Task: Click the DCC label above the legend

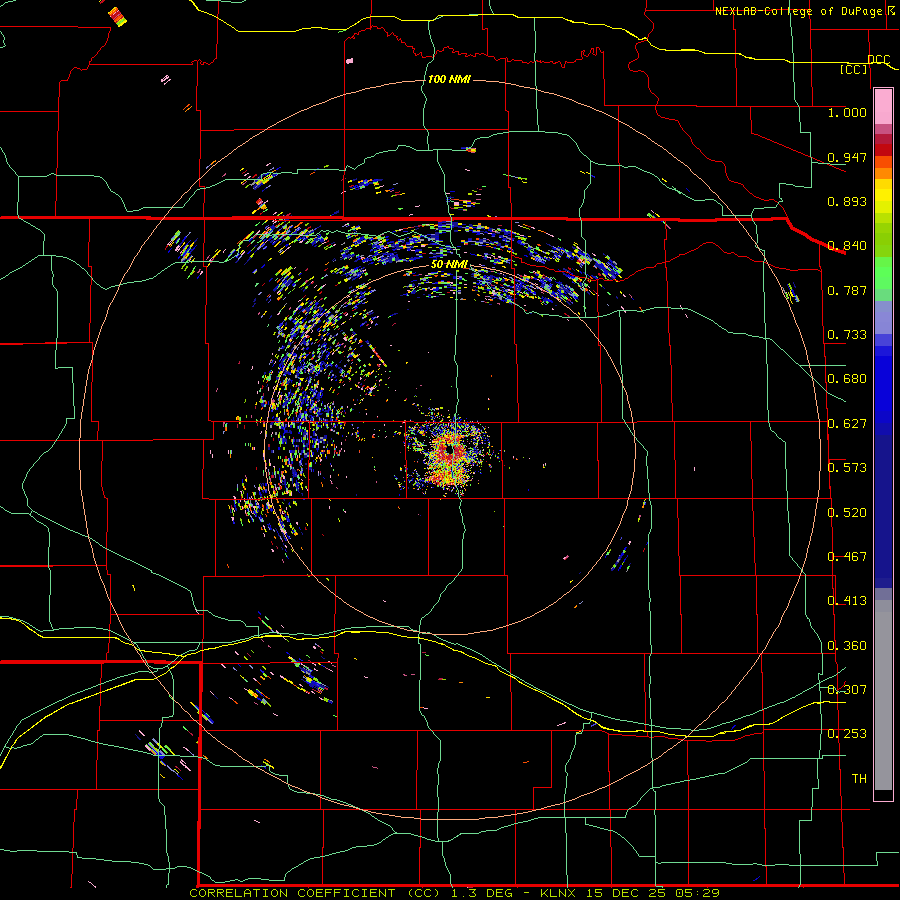Action: click(878, 60)
